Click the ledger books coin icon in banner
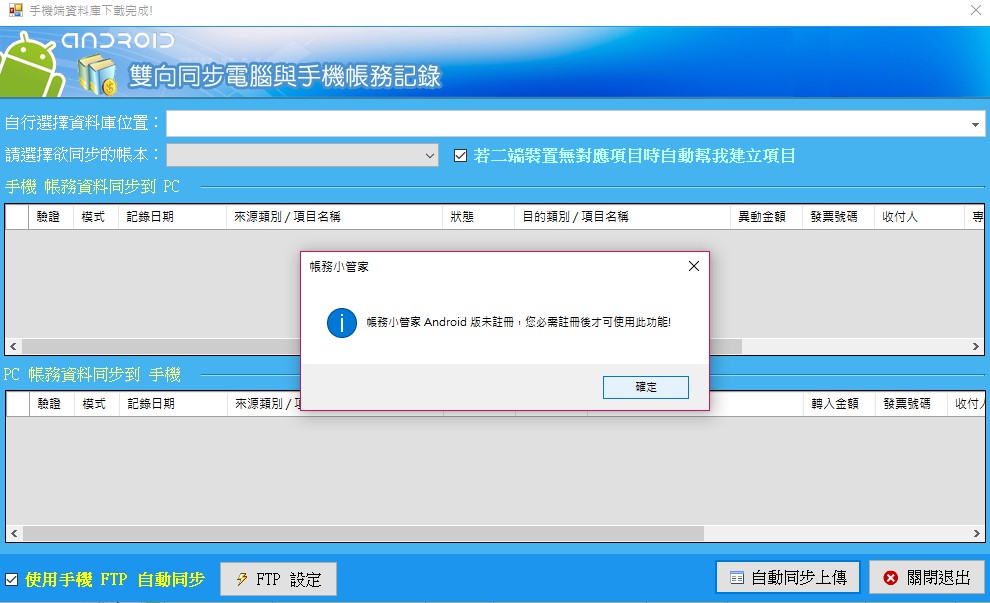This screenshot has width=990, height=603. [97, 75]
